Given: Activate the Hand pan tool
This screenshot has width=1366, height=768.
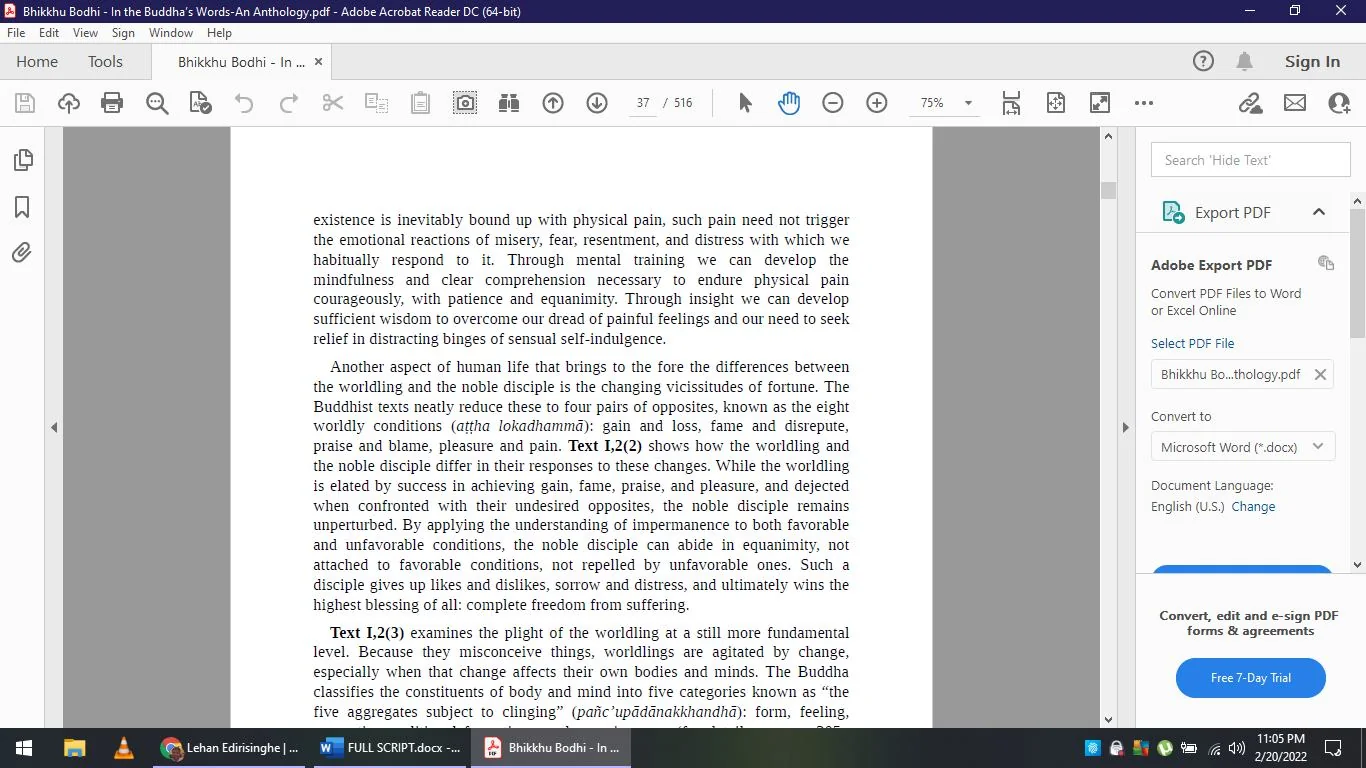Looking at the screenshot, I should click(789, 103).
